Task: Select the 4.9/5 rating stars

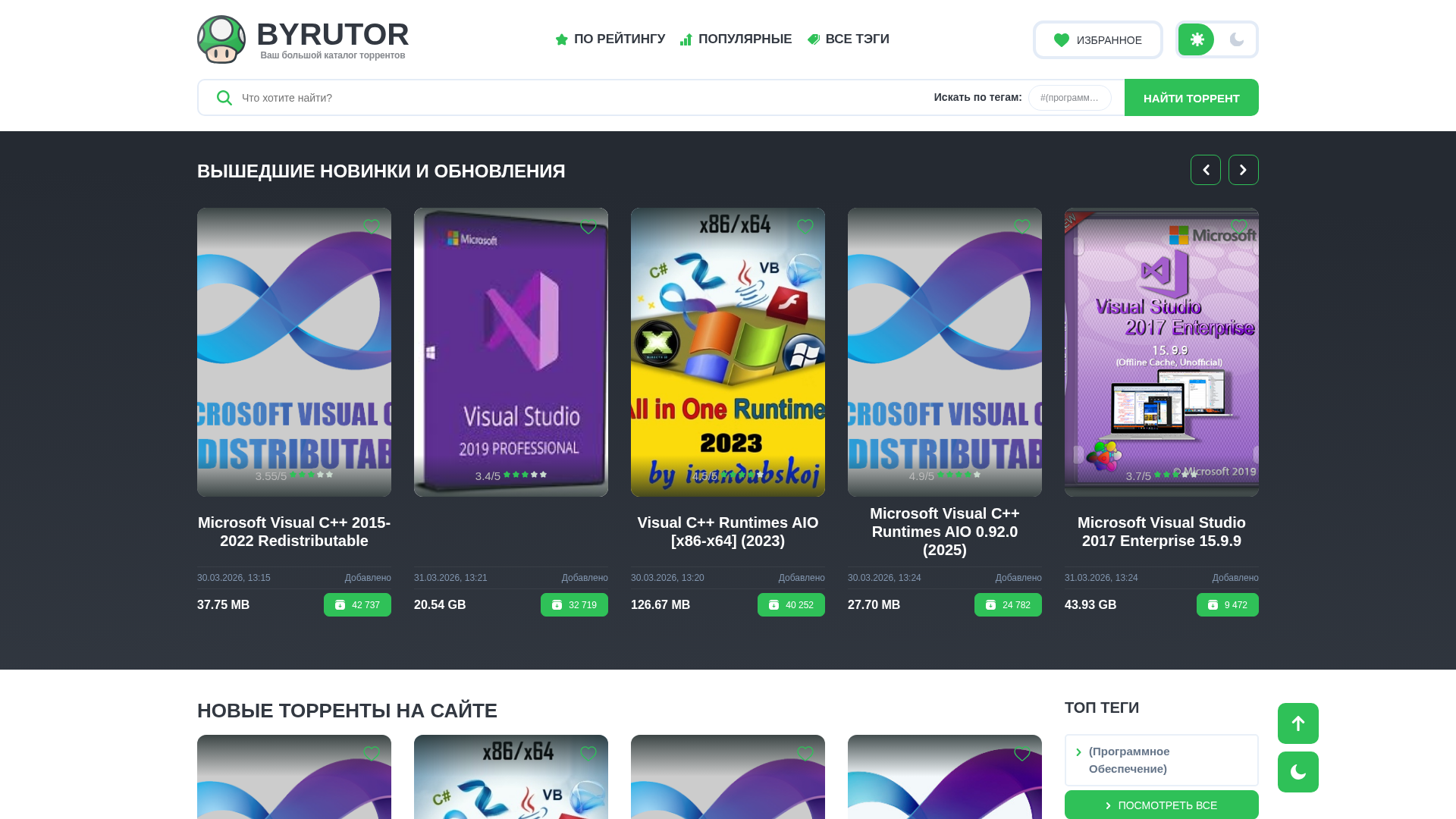Action: 959,475
